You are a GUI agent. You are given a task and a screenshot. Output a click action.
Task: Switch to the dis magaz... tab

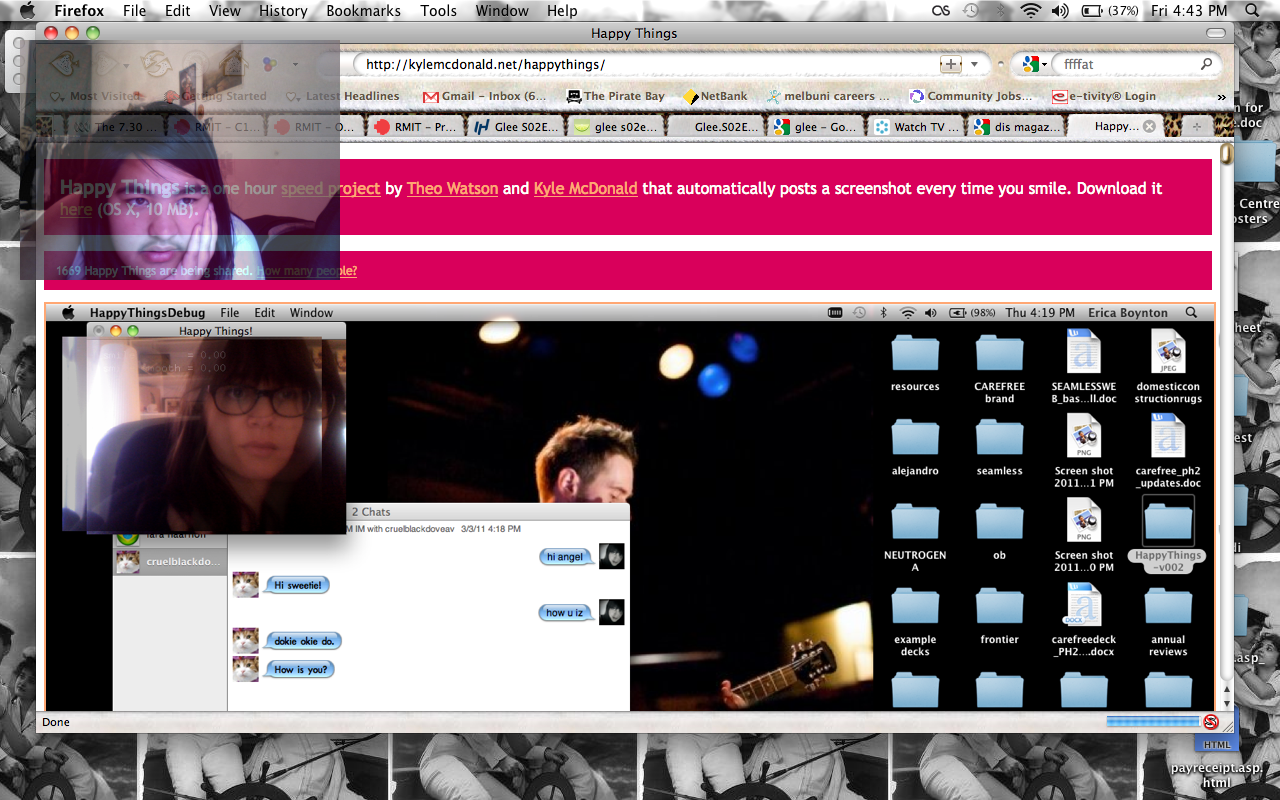click(1015, 127)
